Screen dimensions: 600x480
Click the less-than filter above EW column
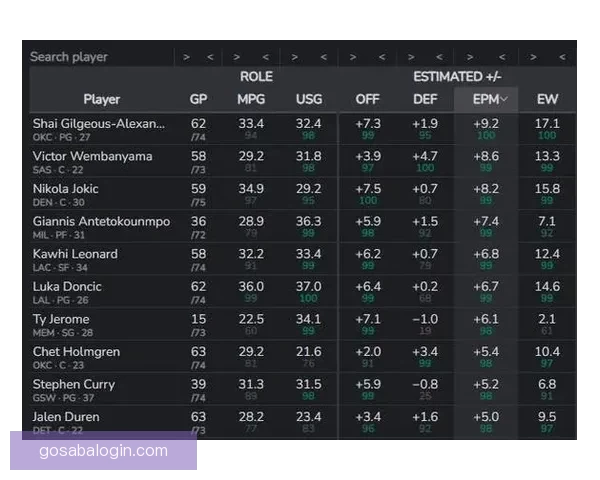coord(561,57)
